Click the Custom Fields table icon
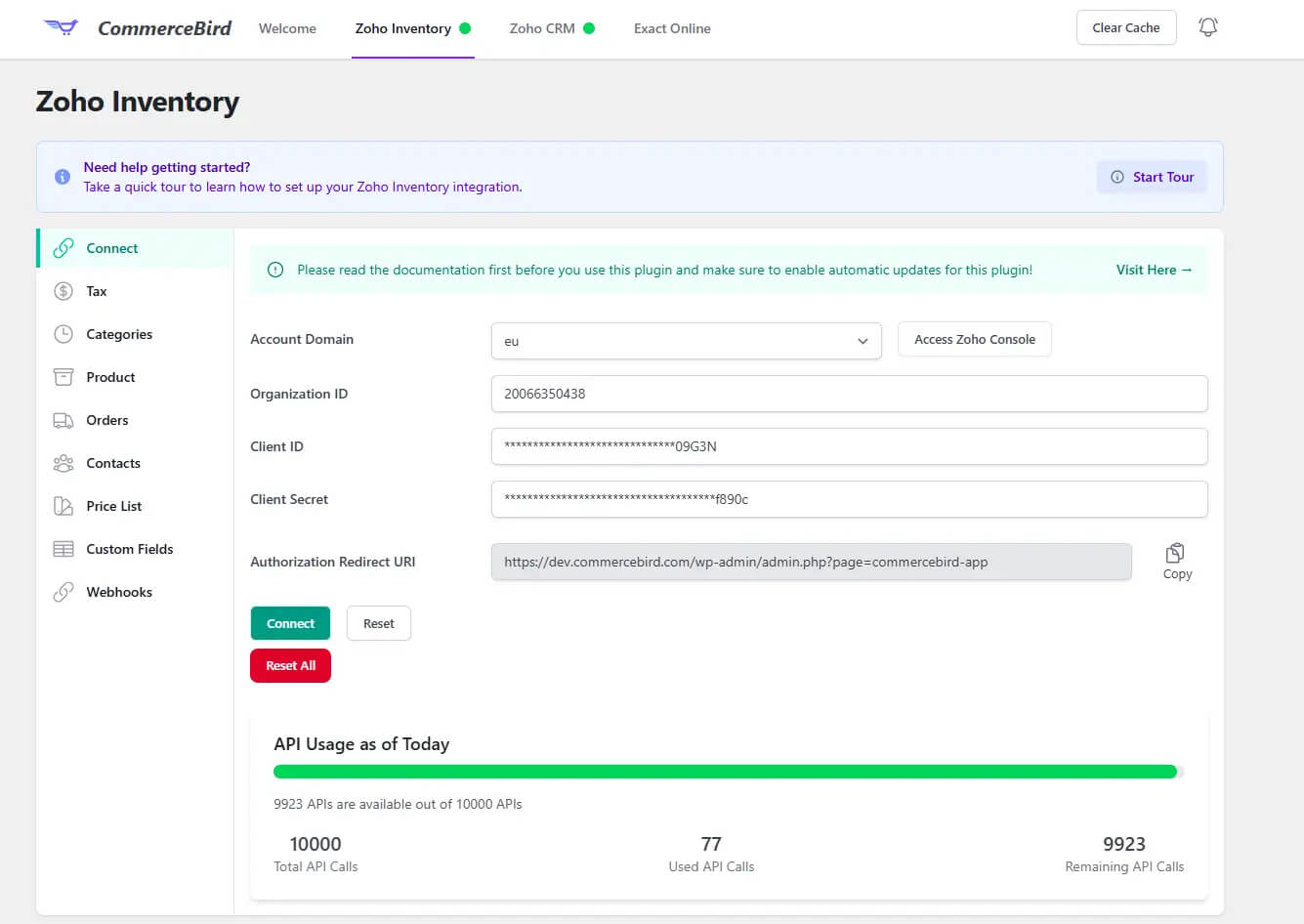 pos(63,549)
